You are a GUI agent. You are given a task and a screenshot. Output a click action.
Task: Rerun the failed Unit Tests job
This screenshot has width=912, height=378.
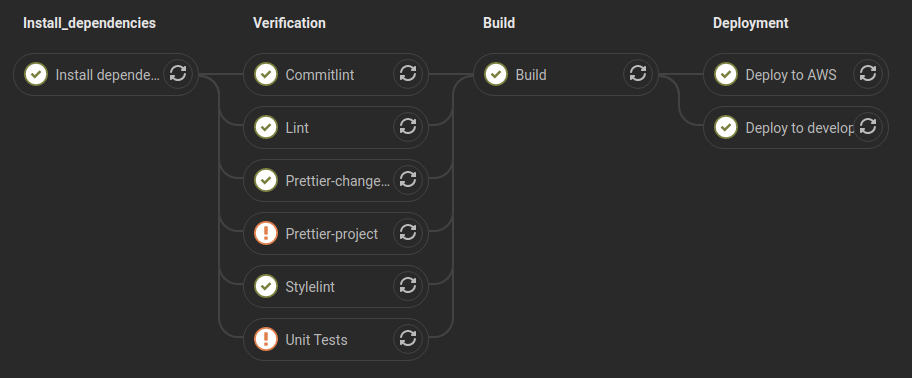408,339
